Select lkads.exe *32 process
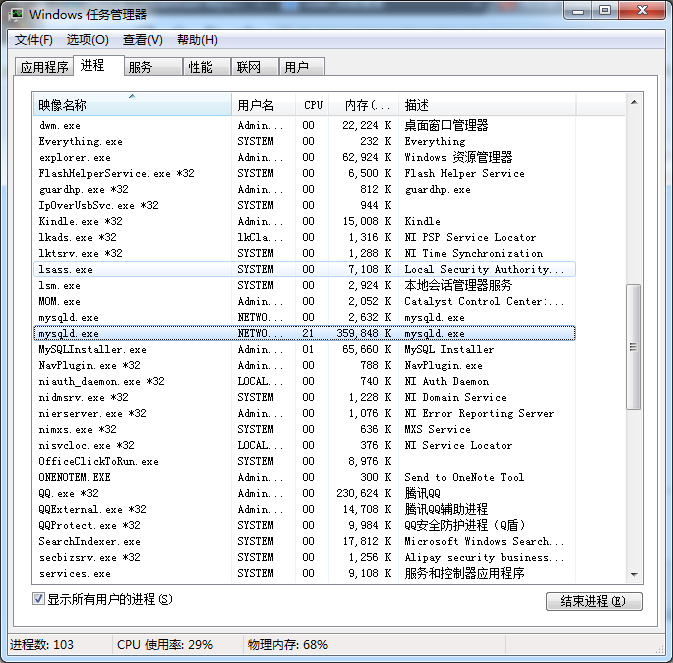This screenshot has height=663, width=673. (304, 237)
